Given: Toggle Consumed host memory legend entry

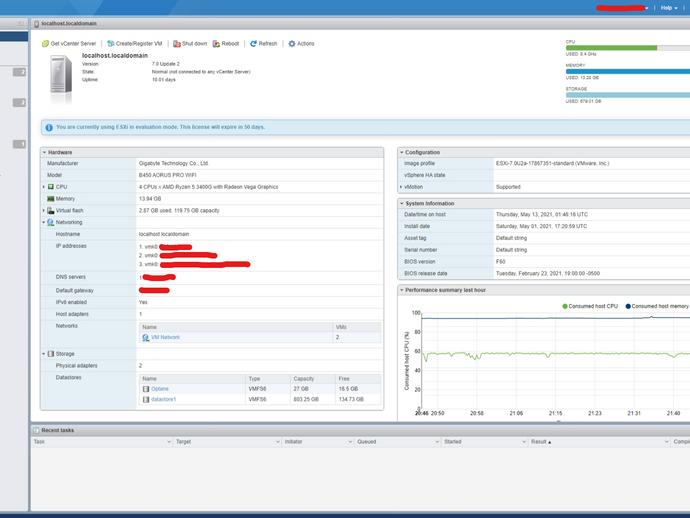Looking at the screenshot, I should 657,306.
